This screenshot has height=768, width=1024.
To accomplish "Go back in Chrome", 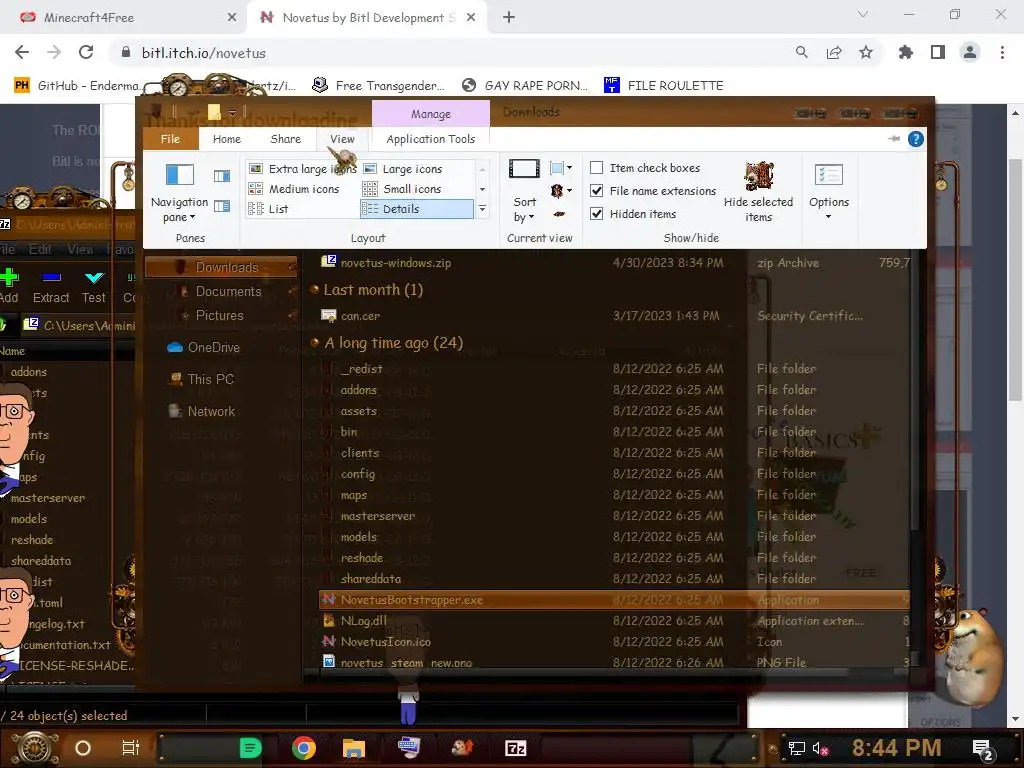I will pyautogui.click(x=22, y=53).
